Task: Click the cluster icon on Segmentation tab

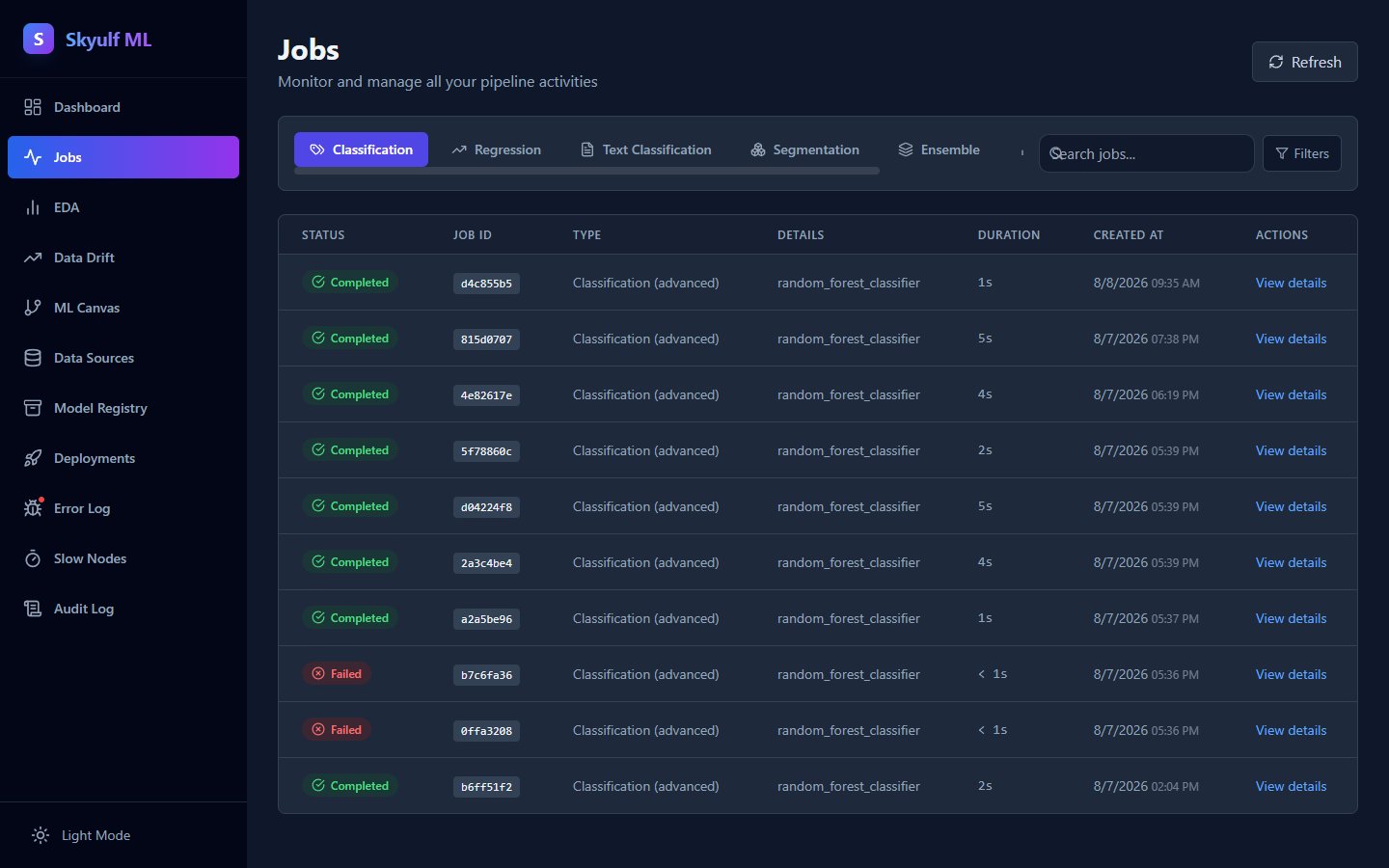Action: pos(758,149)
